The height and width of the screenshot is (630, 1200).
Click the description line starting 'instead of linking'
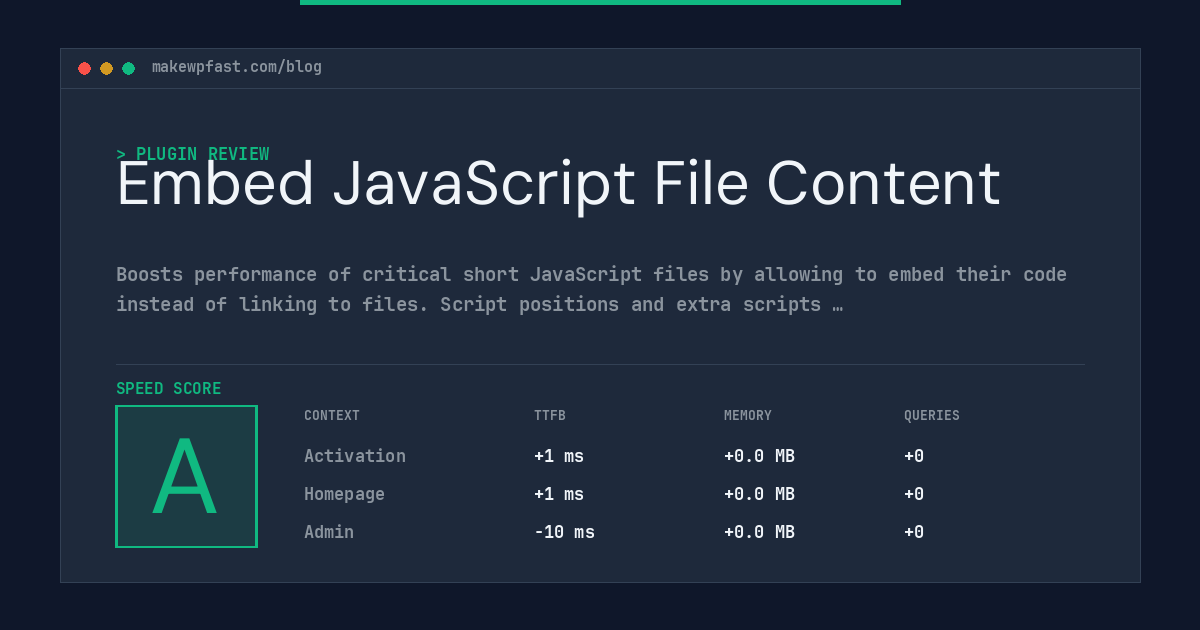point(479,305)
